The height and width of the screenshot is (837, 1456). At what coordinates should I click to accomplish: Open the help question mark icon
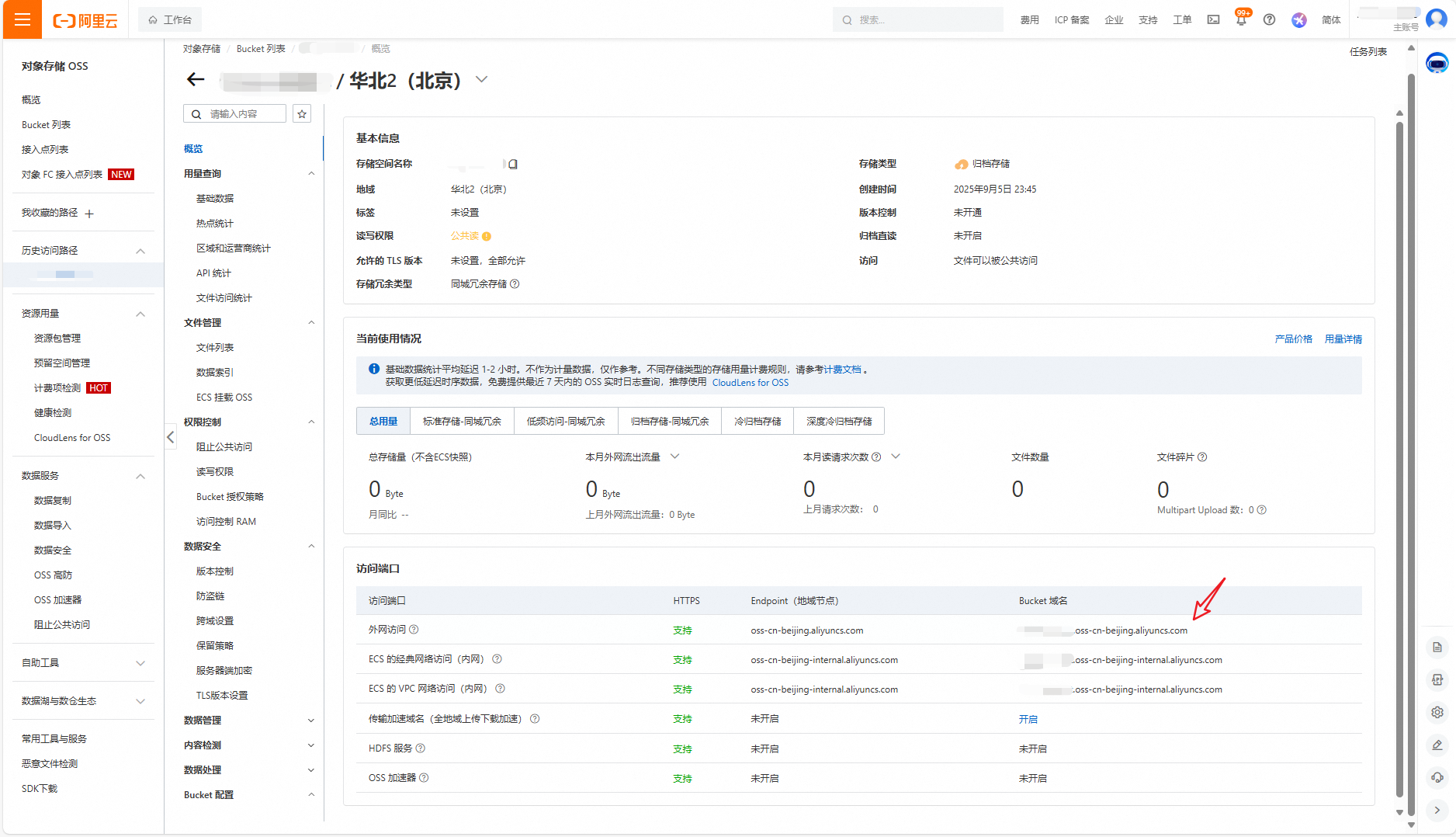[x=1269, y=19]
